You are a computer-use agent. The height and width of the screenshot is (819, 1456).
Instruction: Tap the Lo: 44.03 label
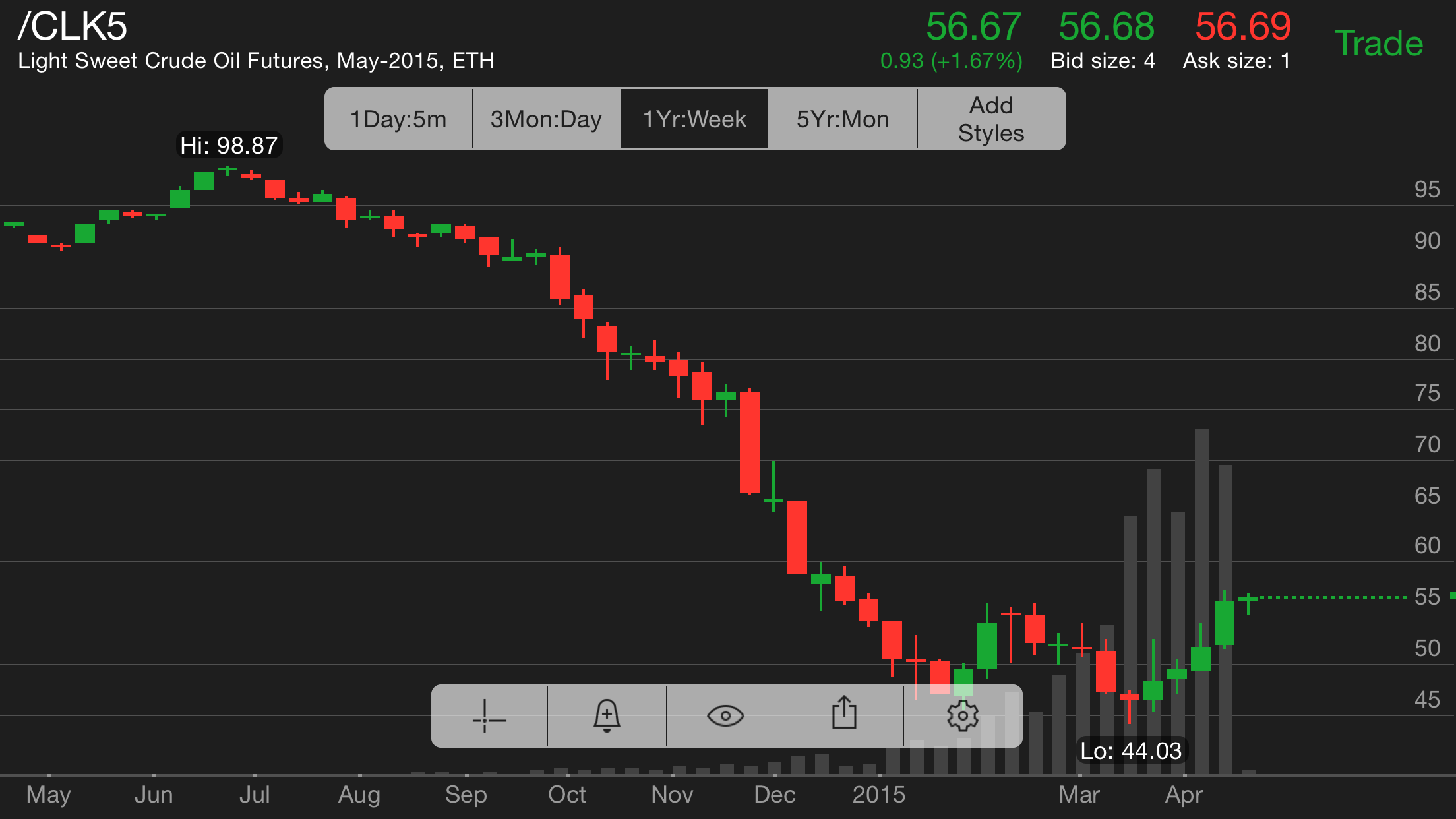1131,750
